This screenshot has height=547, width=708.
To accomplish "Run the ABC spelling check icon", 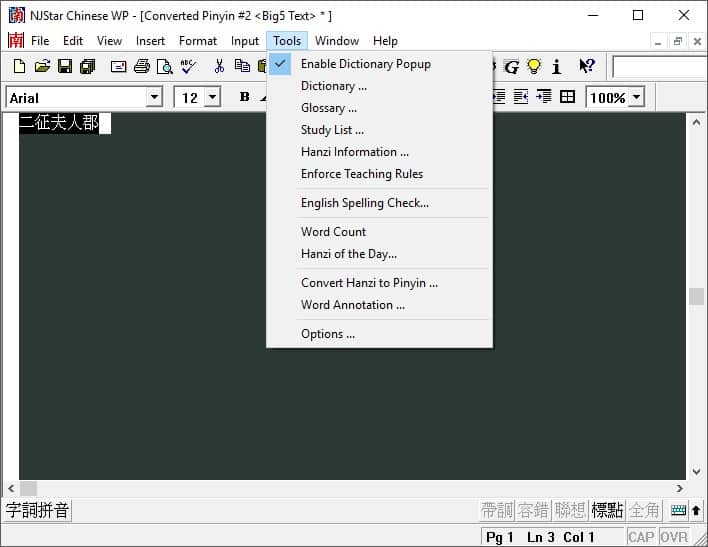I will 188,66.
